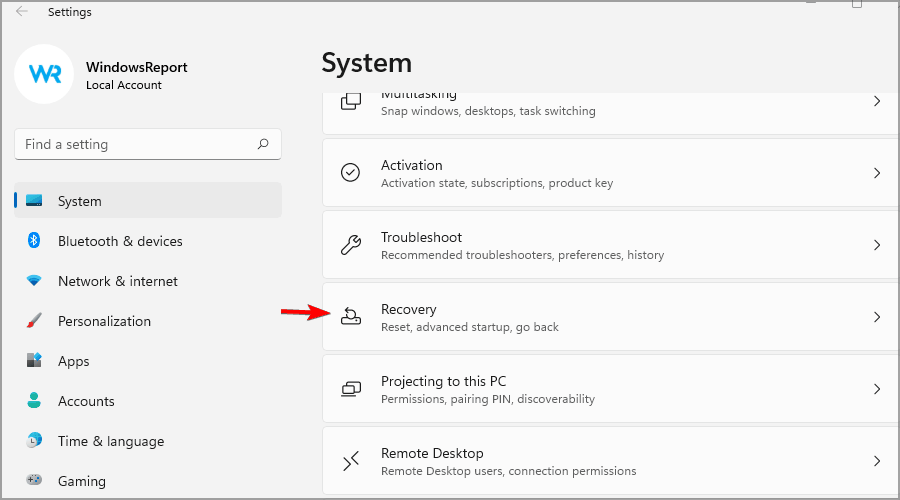Open Troubleshoot via its right chevron

coord(876,245)
